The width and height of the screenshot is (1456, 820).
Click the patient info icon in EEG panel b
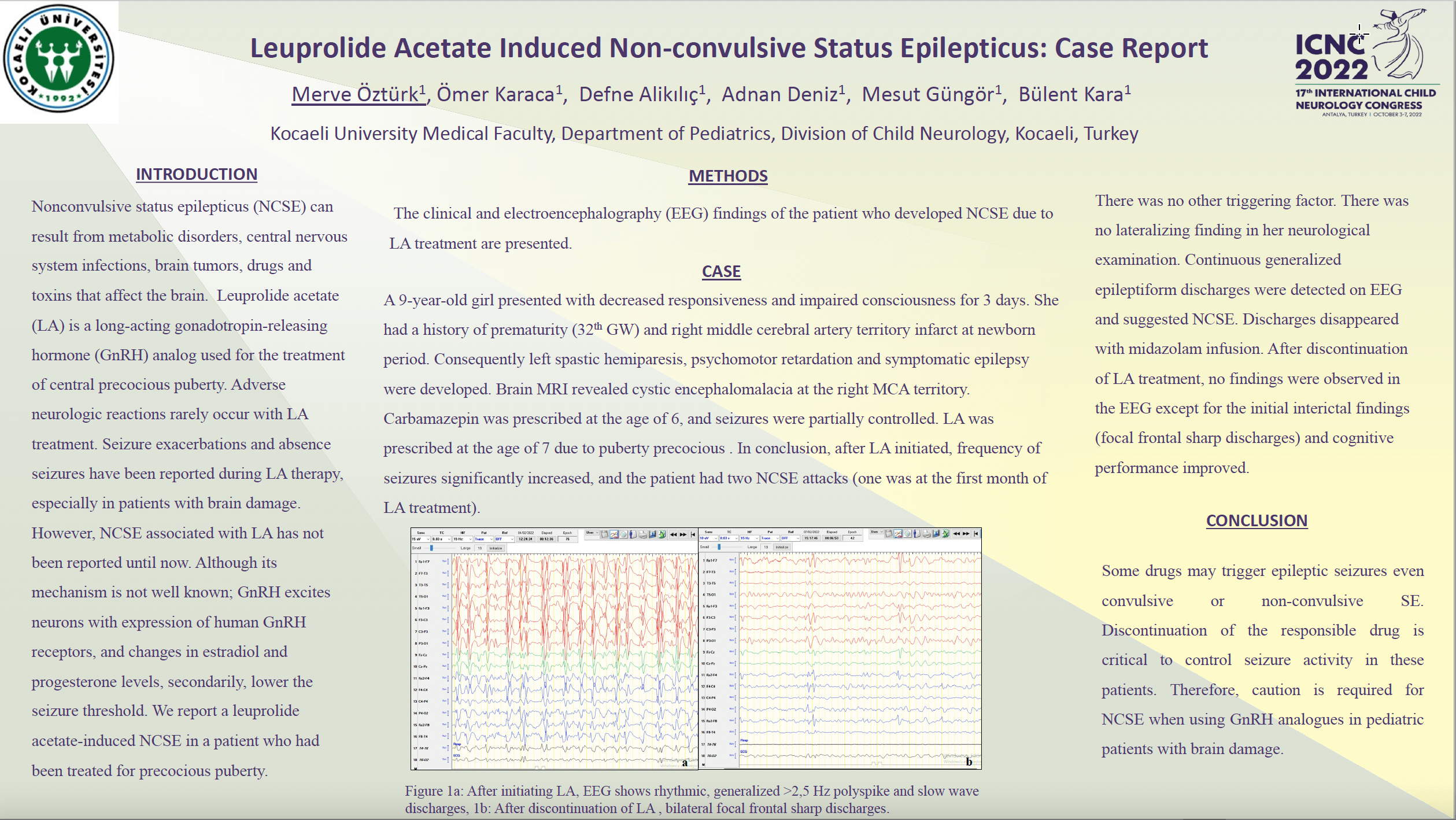pyautogui.click(x=917, y=534)
